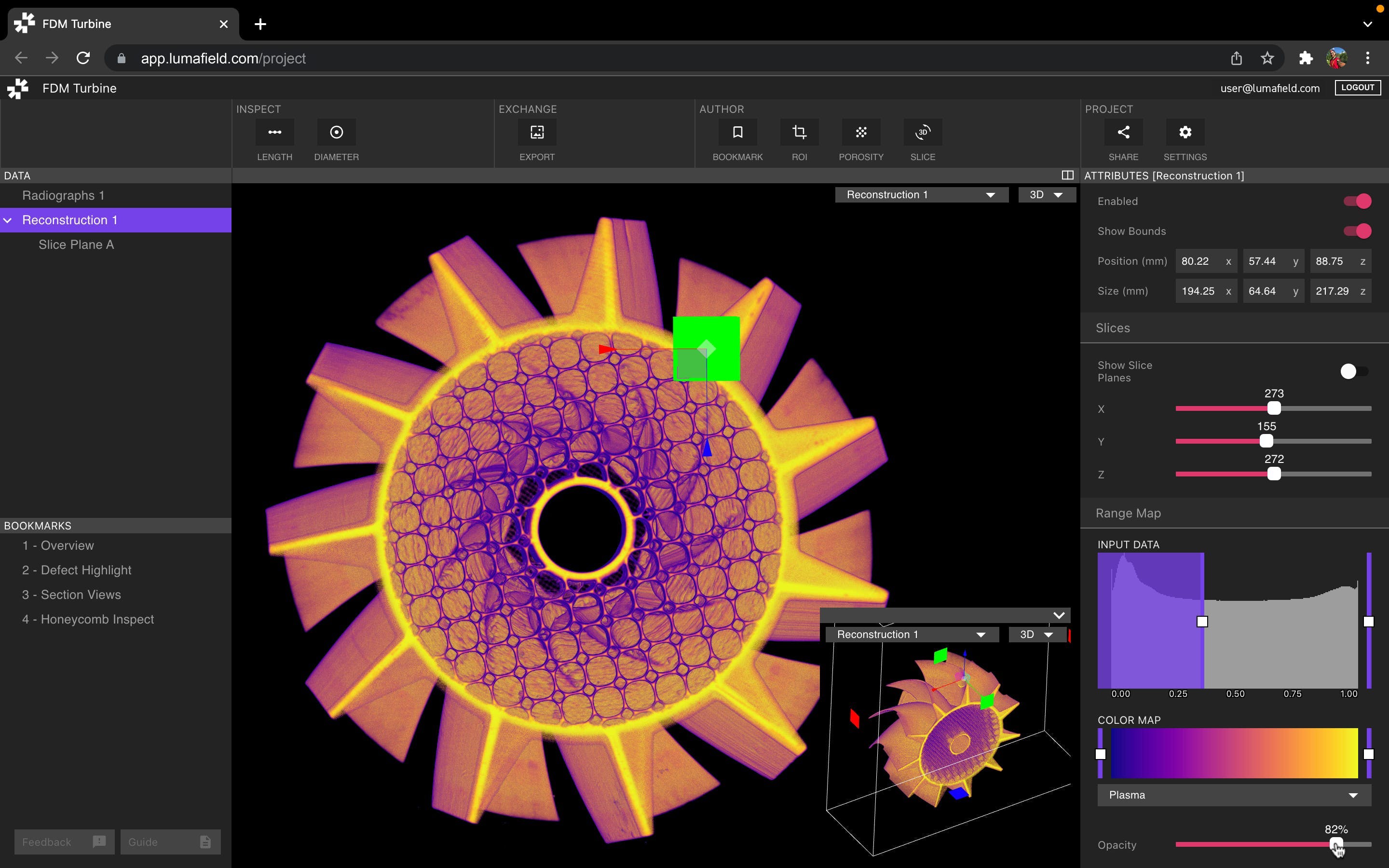Collapse the Reconstruction 1 tree node
Viewport: 1389px width, 868px height.
click(x=8, y=220)
